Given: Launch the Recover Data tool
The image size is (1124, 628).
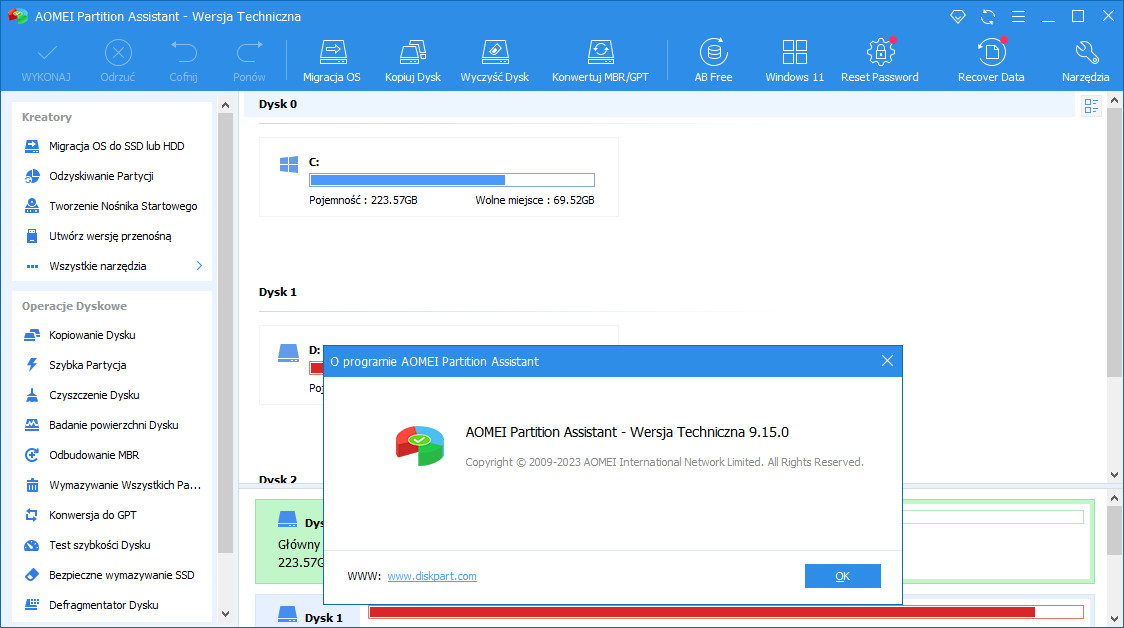Looking at the screenshot, I should (x=991, y=61).
